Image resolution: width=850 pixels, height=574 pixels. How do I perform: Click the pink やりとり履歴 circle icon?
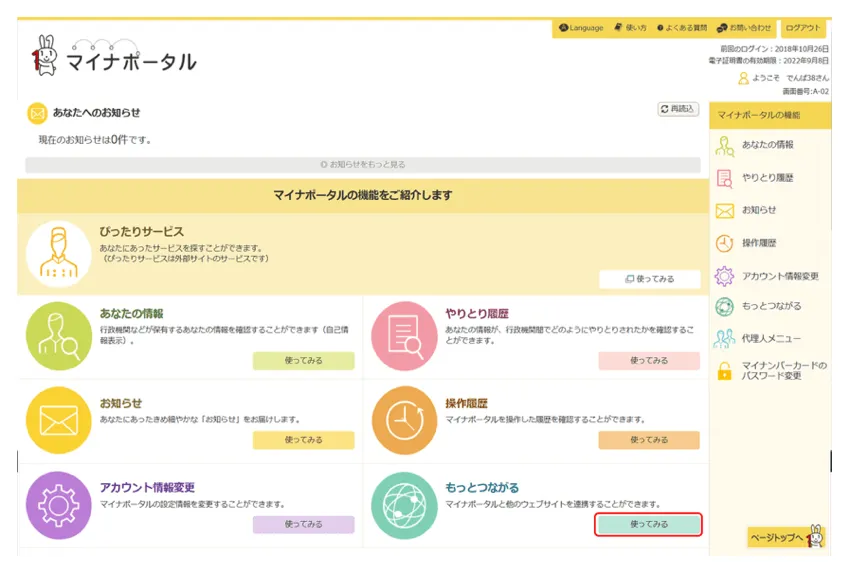tap(404, 336)
